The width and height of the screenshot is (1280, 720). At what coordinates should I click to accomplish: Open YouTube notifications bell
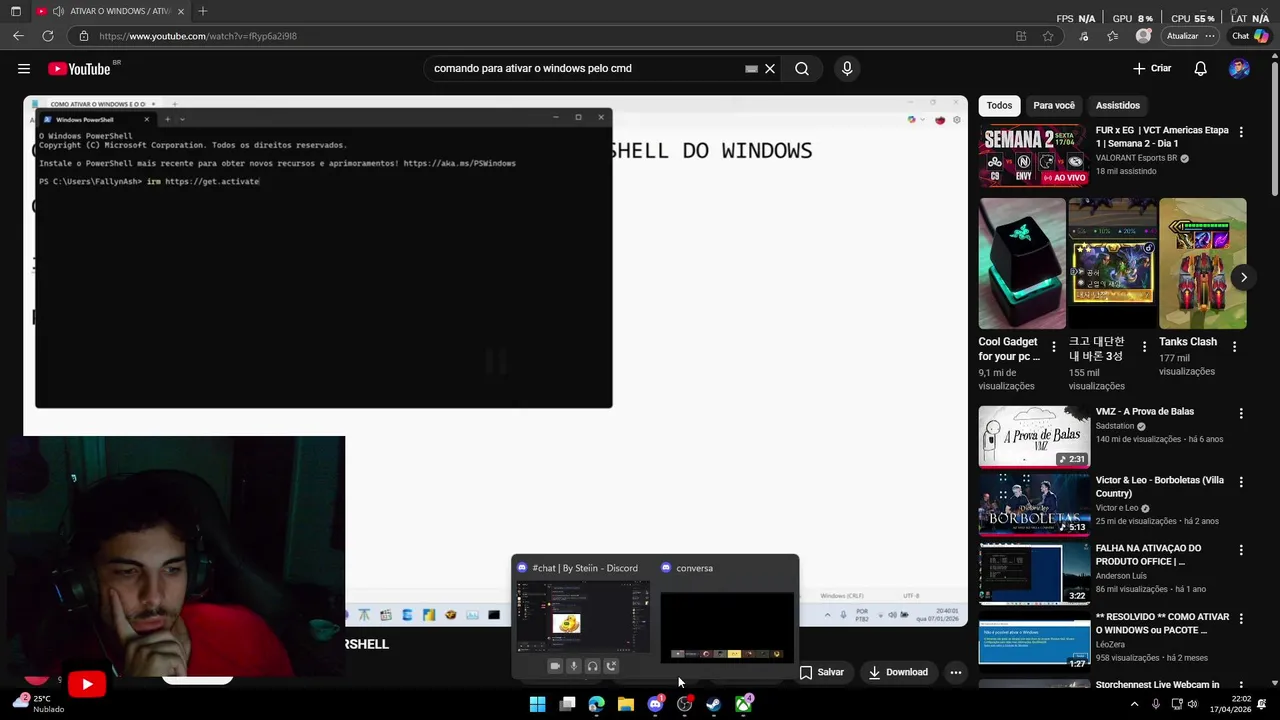(x=1200, y=69)
